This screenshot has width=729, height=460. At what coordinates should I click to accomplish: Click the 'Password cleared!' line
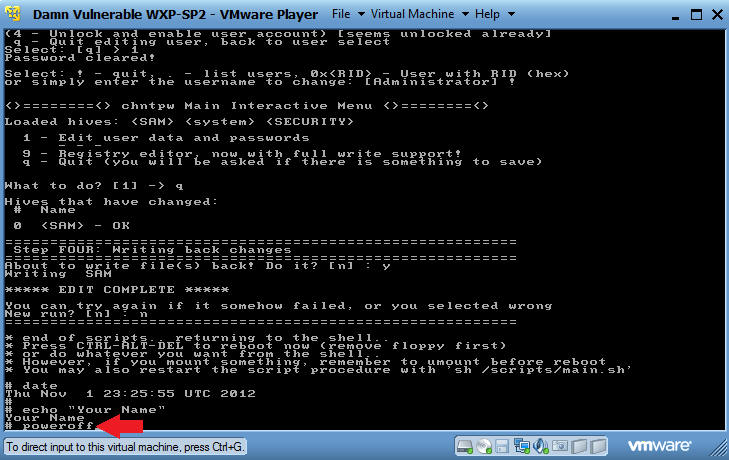(x=80, y=58)
